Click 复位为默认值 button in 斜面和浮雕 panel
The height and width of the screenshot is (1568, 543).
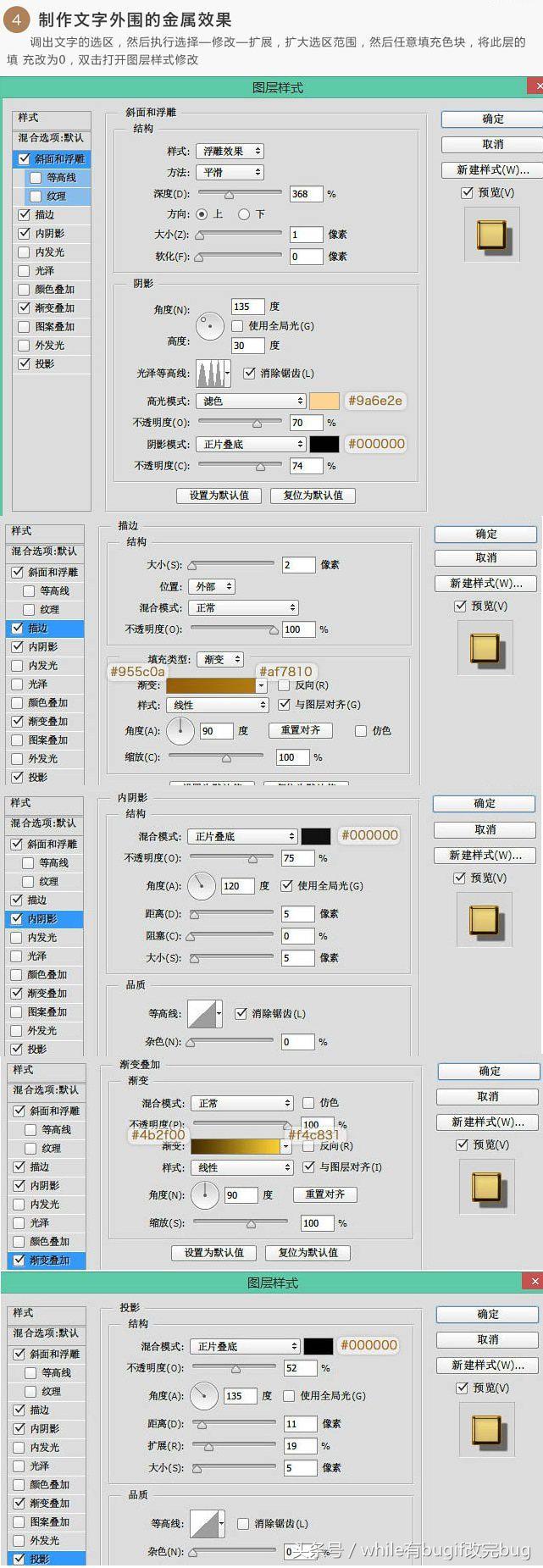point(313,495)
